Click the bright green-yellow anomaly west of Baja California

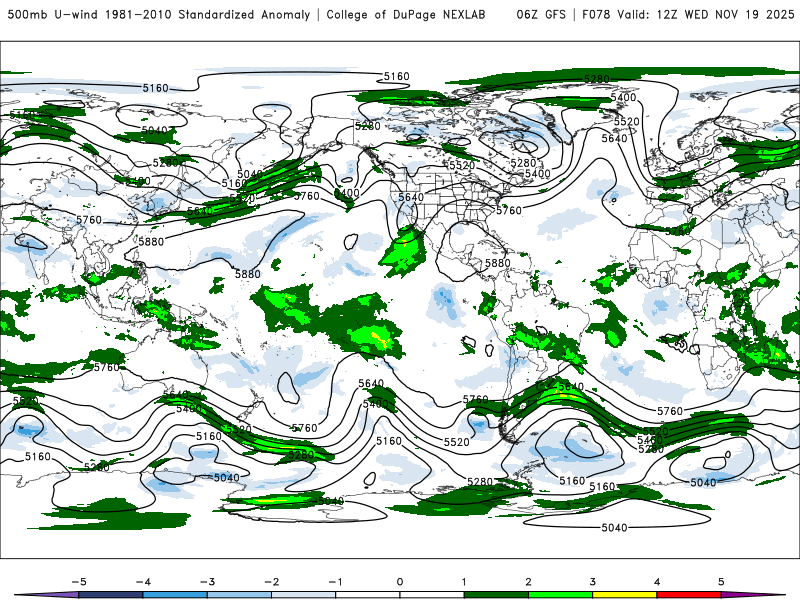(403, 250)
